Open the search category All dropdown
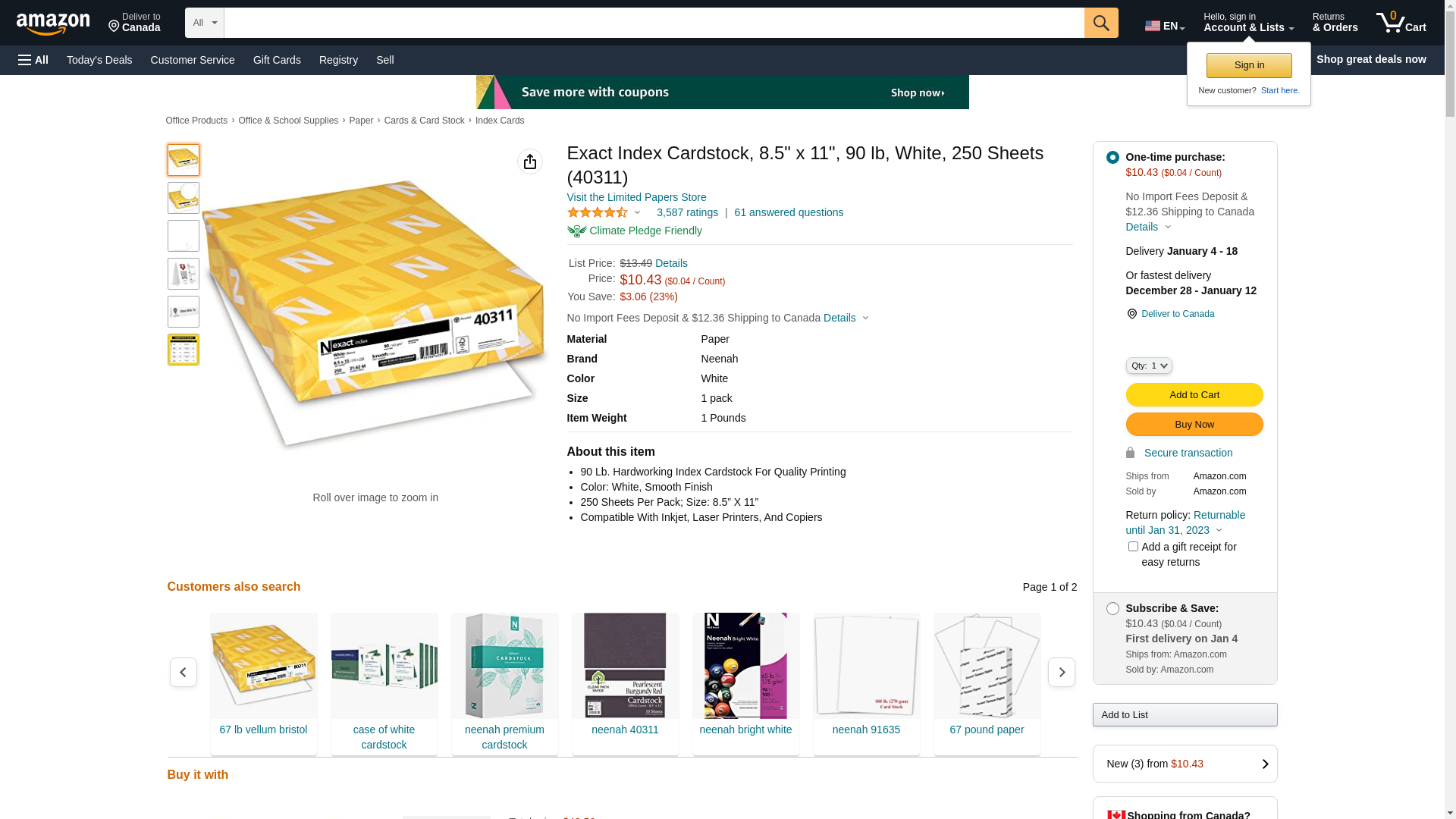 pyautogui.click(x=205, y=23)
